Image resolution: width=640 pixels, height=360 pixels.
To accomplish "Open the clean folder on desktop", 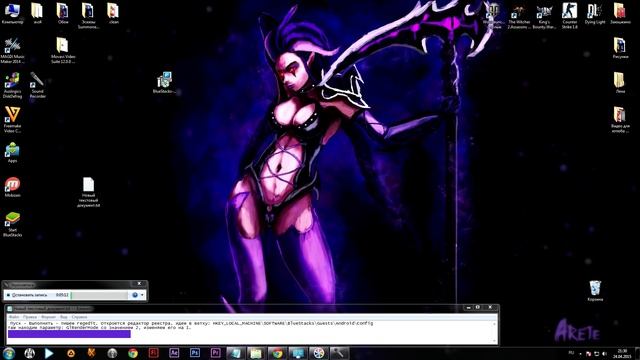I will tap(113, 13).
